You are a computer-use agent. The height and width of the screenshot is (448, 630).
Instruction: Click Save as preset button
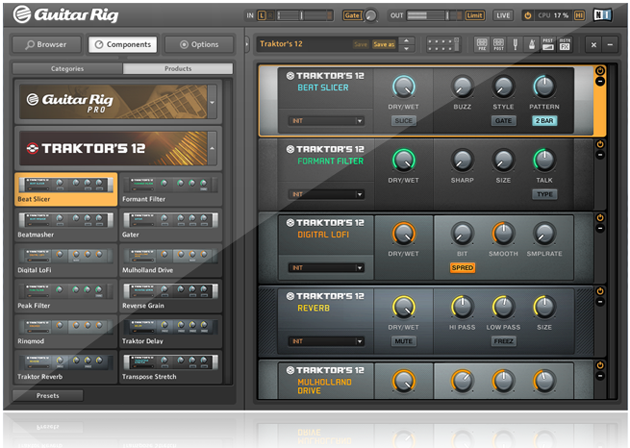[x=383, y=44]
